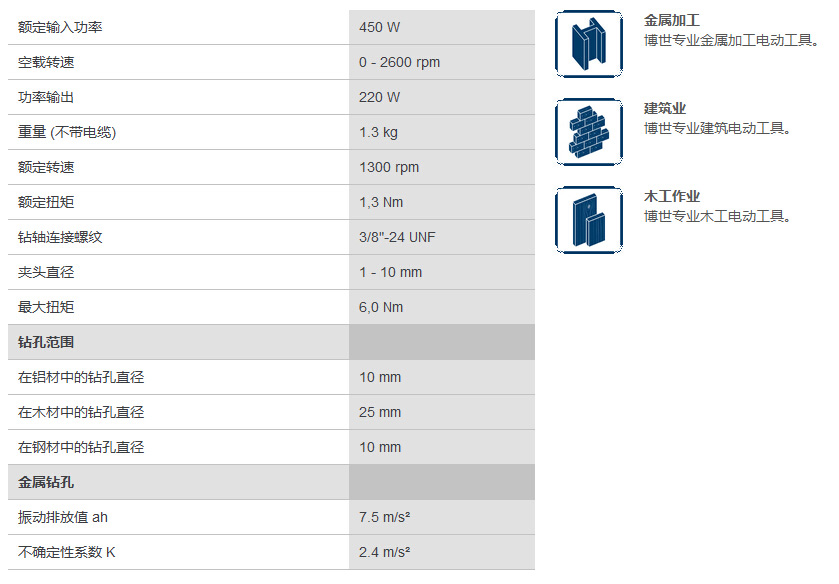Viewport: 839px width, 584px height.
Task: Click description 博世专业建筑电动工具
Action: point(717,128)
